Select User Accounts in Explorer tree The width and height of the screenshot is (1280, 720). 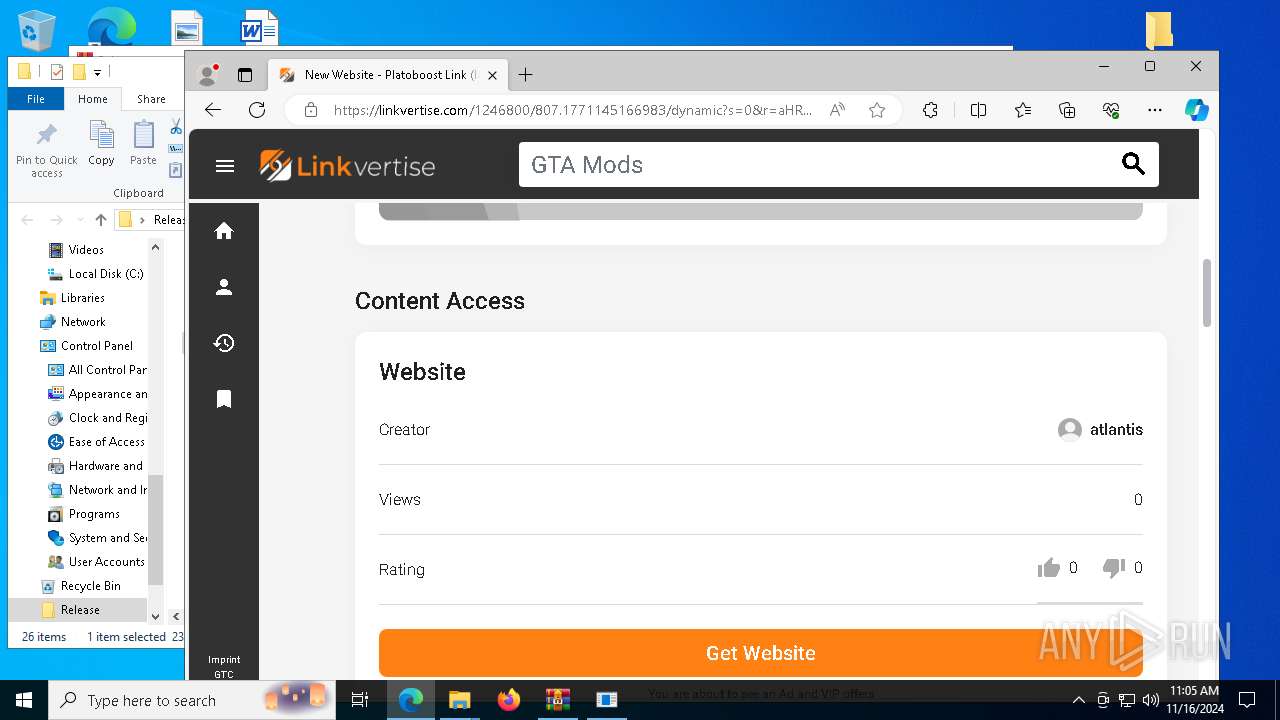pos(106,562)
